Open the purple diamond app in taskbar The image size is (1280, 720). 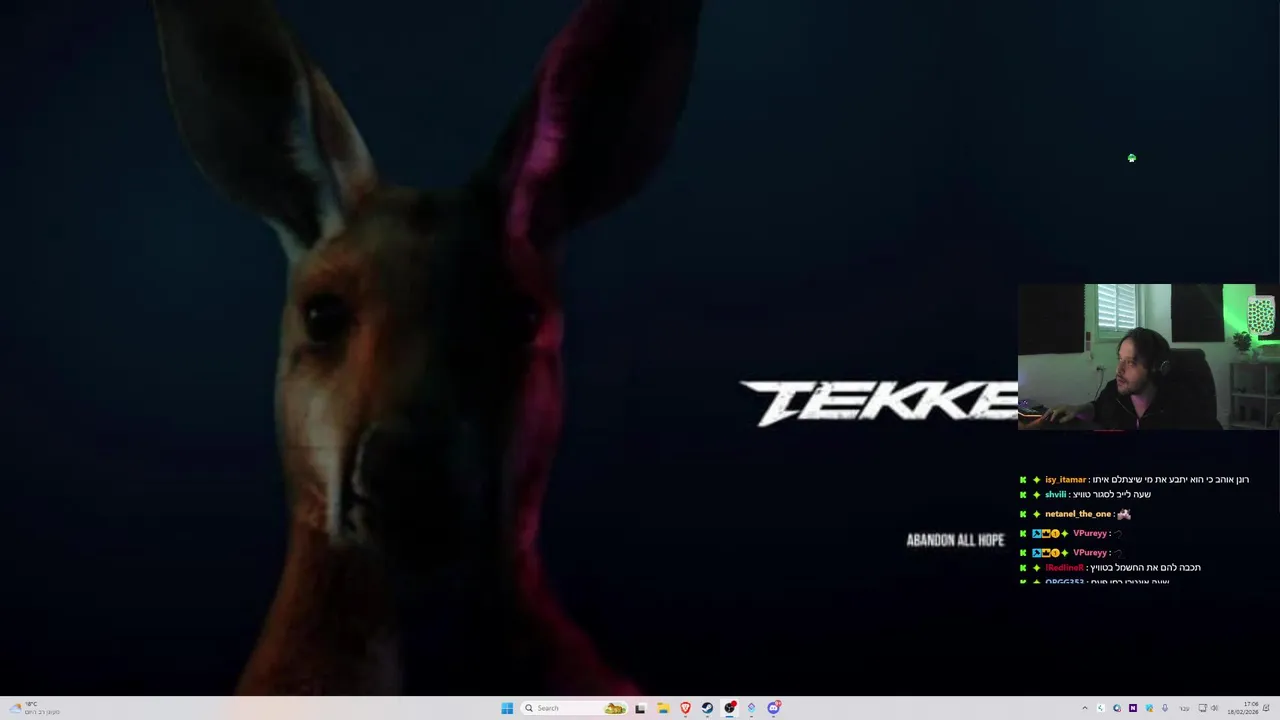tap(751, 708)
